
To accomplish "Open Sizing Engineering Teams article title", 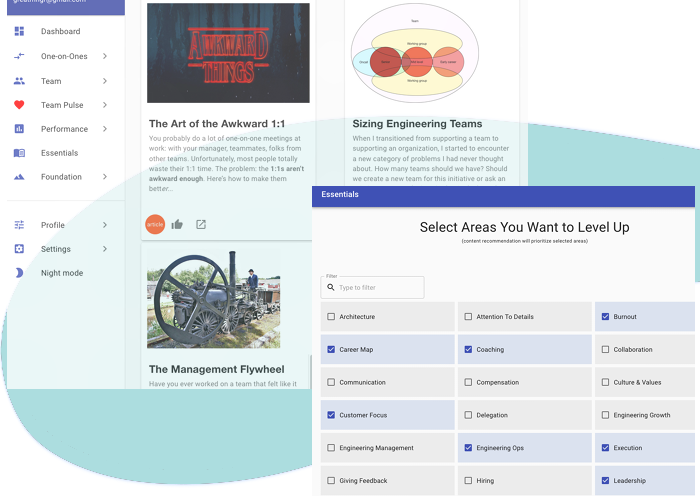I will [x=417, y=124].
